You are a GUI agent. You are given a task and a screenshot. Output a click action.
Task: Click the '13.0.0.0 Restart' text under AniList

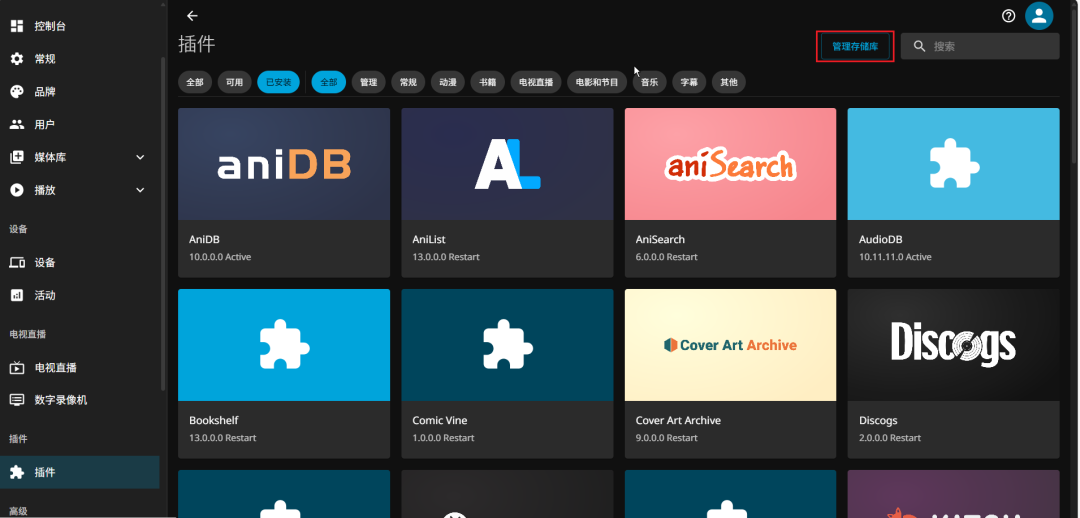(x=446, y=257)
